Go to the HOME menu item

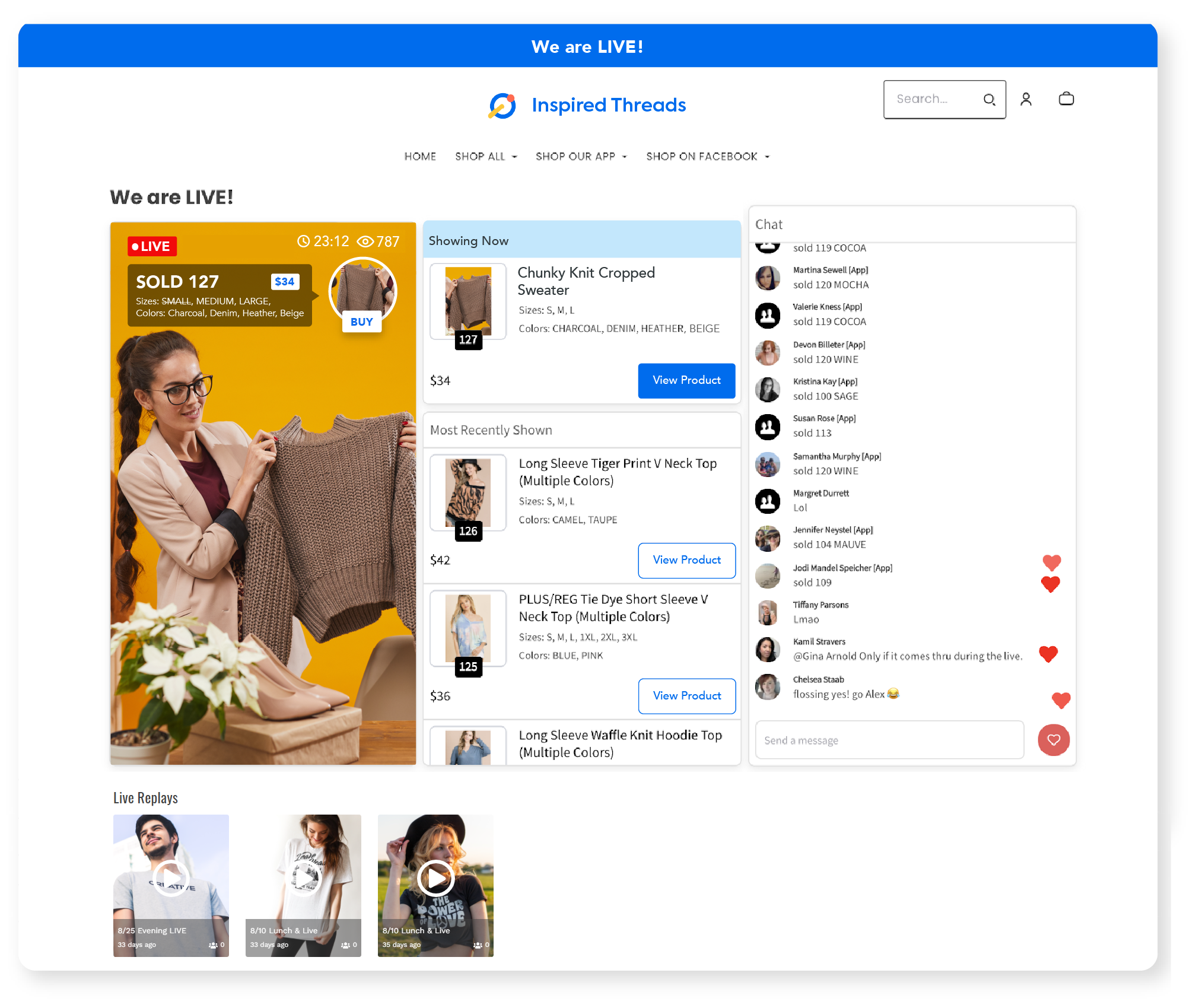coord(420,157)
